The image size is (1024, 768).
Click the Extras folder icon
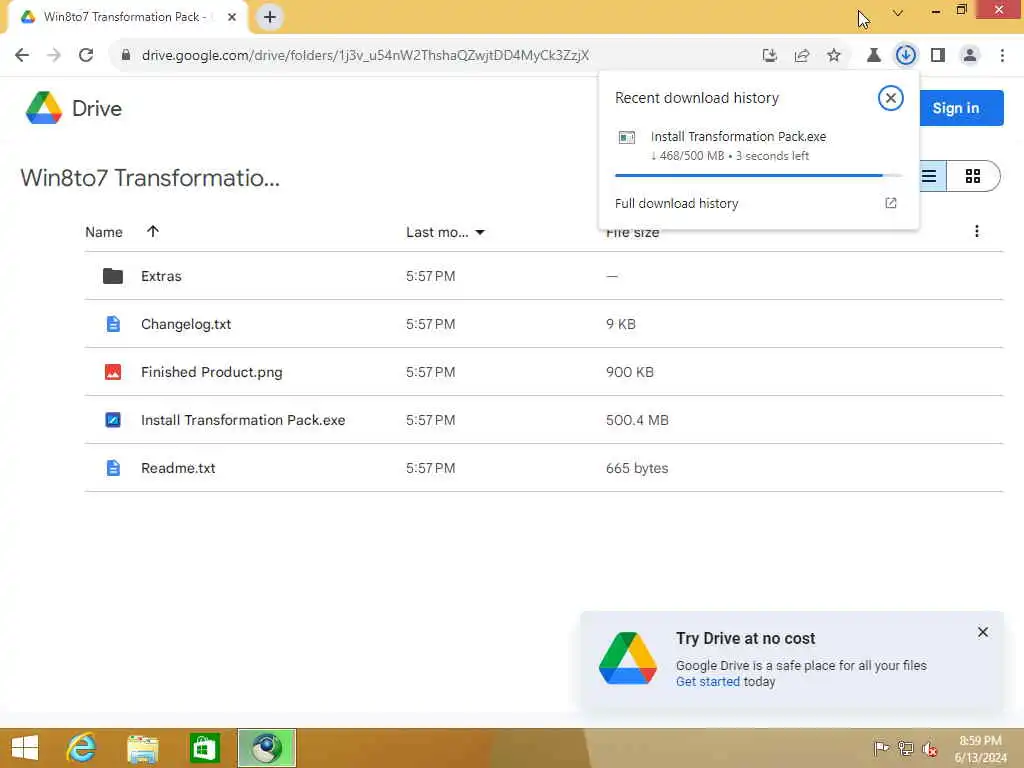point(112,276)
